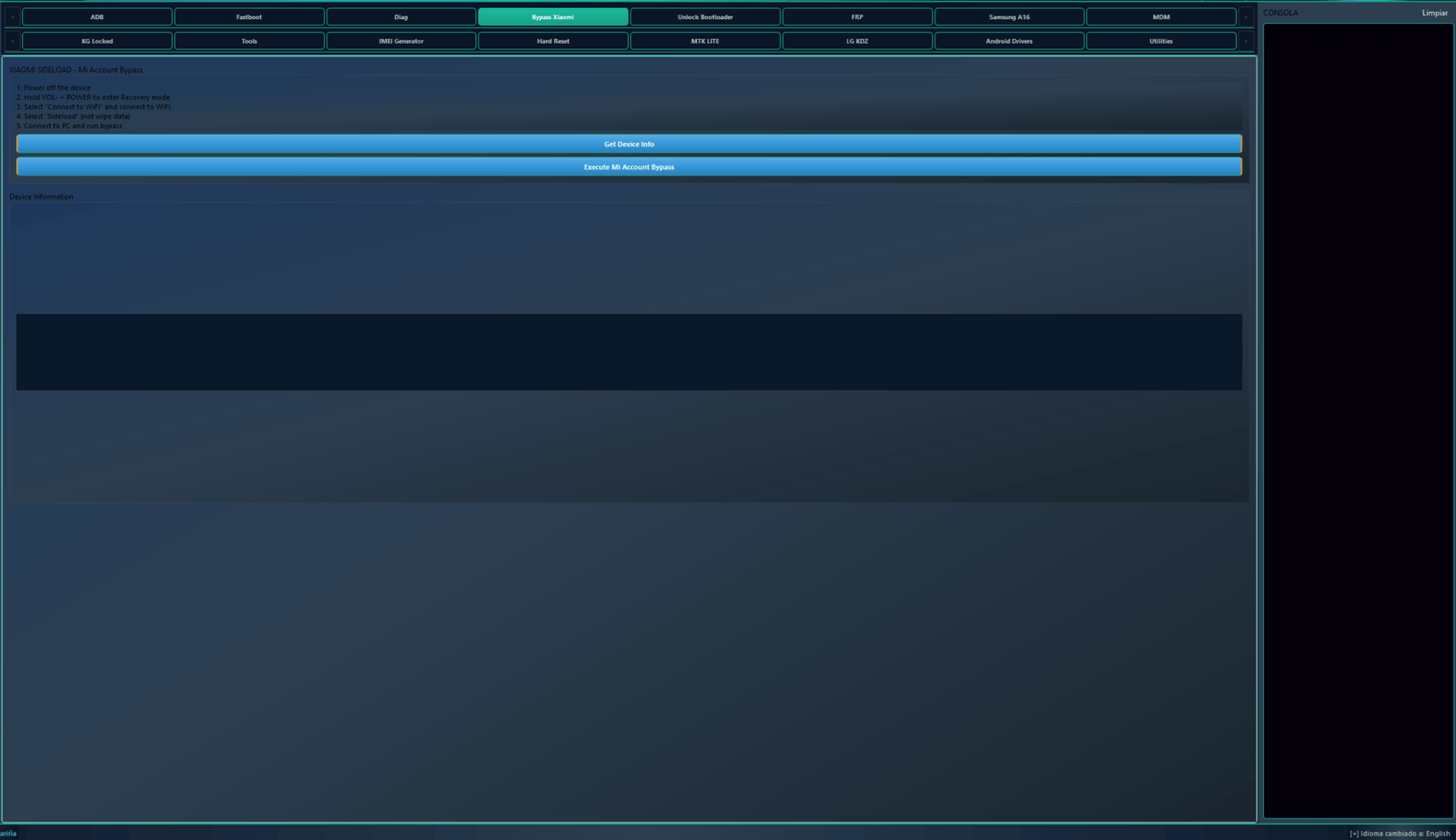Open the ADB tab
The height and width of the screenshot is (840, 1456).
click(x=96, y=17)
